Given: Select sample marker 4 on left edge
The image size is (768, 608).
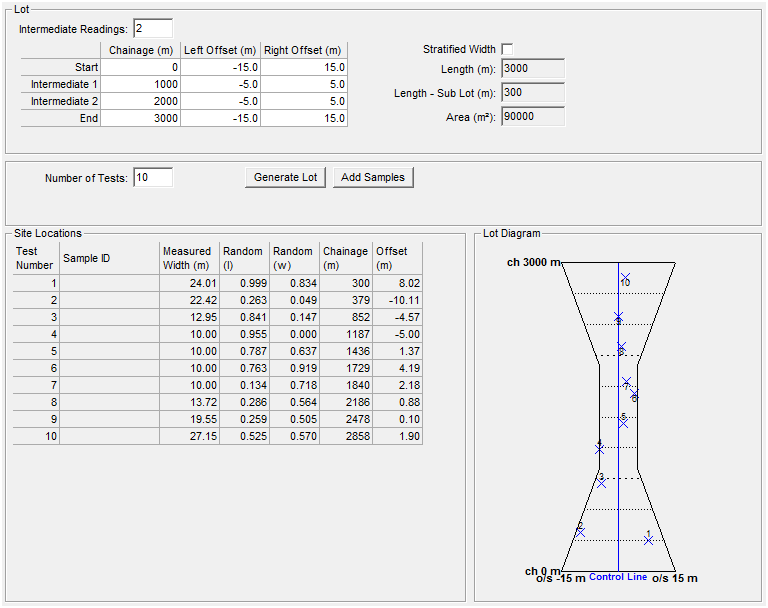Looking at the screenshot, I should (599, 448).
